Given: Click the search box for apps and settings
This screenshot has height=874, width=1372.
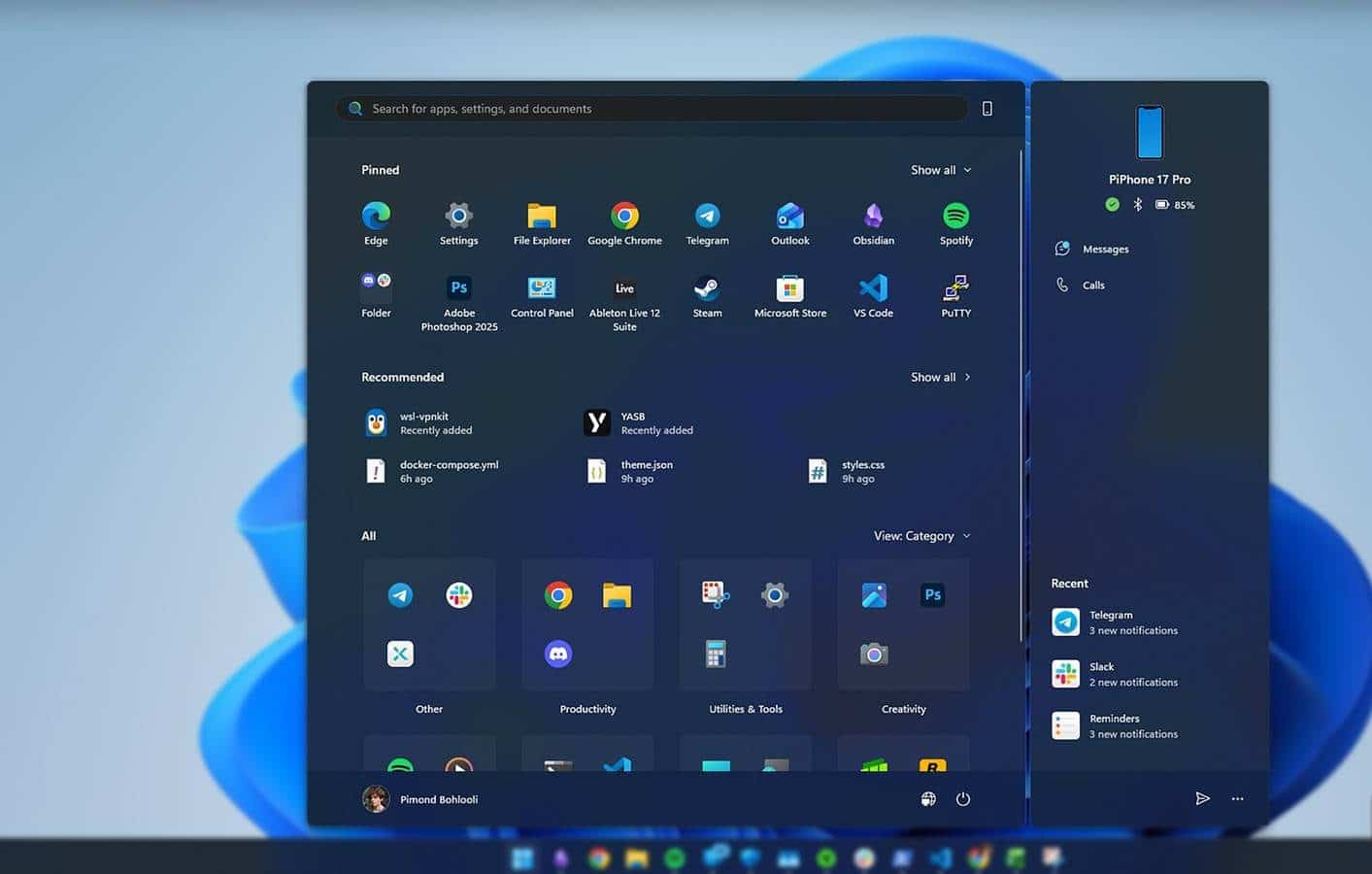Looking at the screenshot, I should (x=652, y=109).
